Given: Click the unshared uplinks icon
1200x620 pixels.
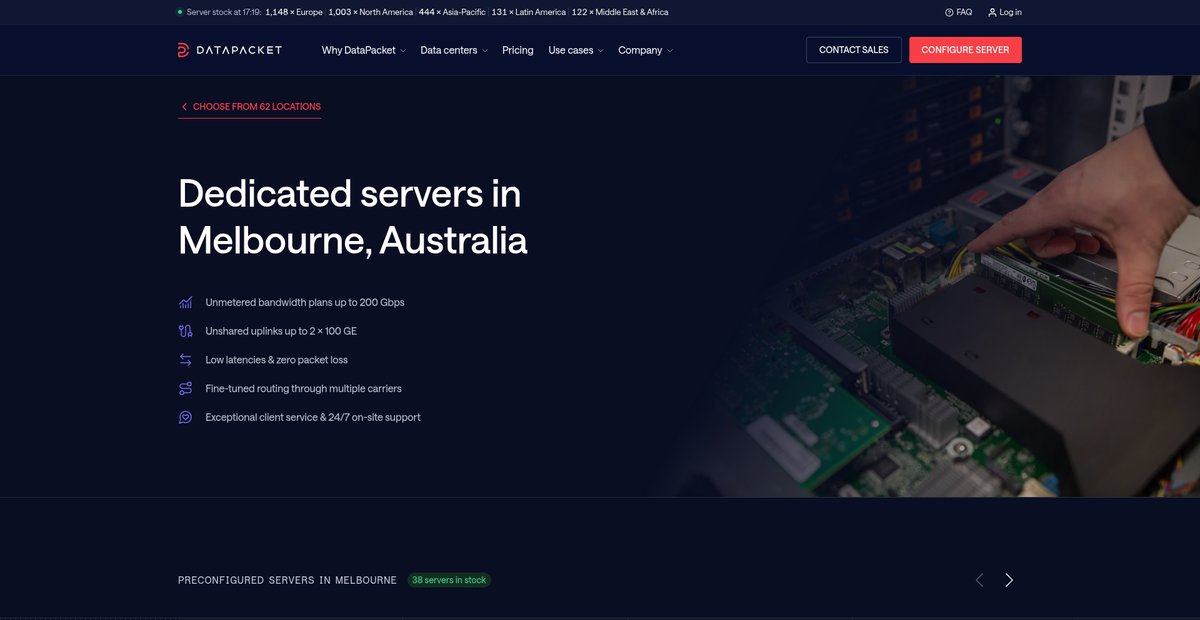Looking at the screenshot, I should (x=185, y=331).
